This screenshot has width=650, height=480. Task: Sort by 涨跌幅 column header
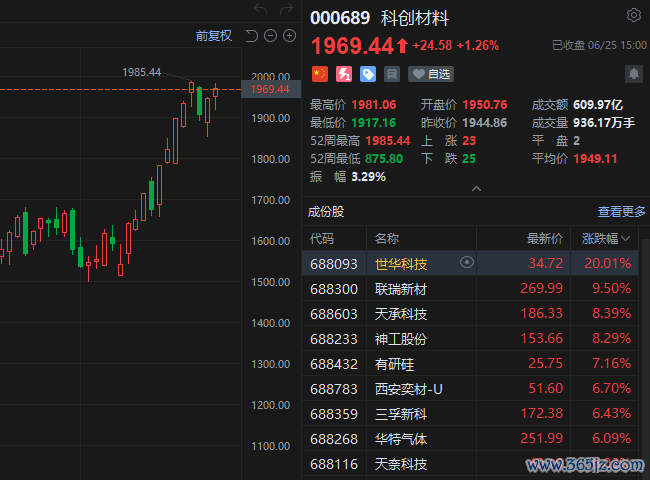605,238
